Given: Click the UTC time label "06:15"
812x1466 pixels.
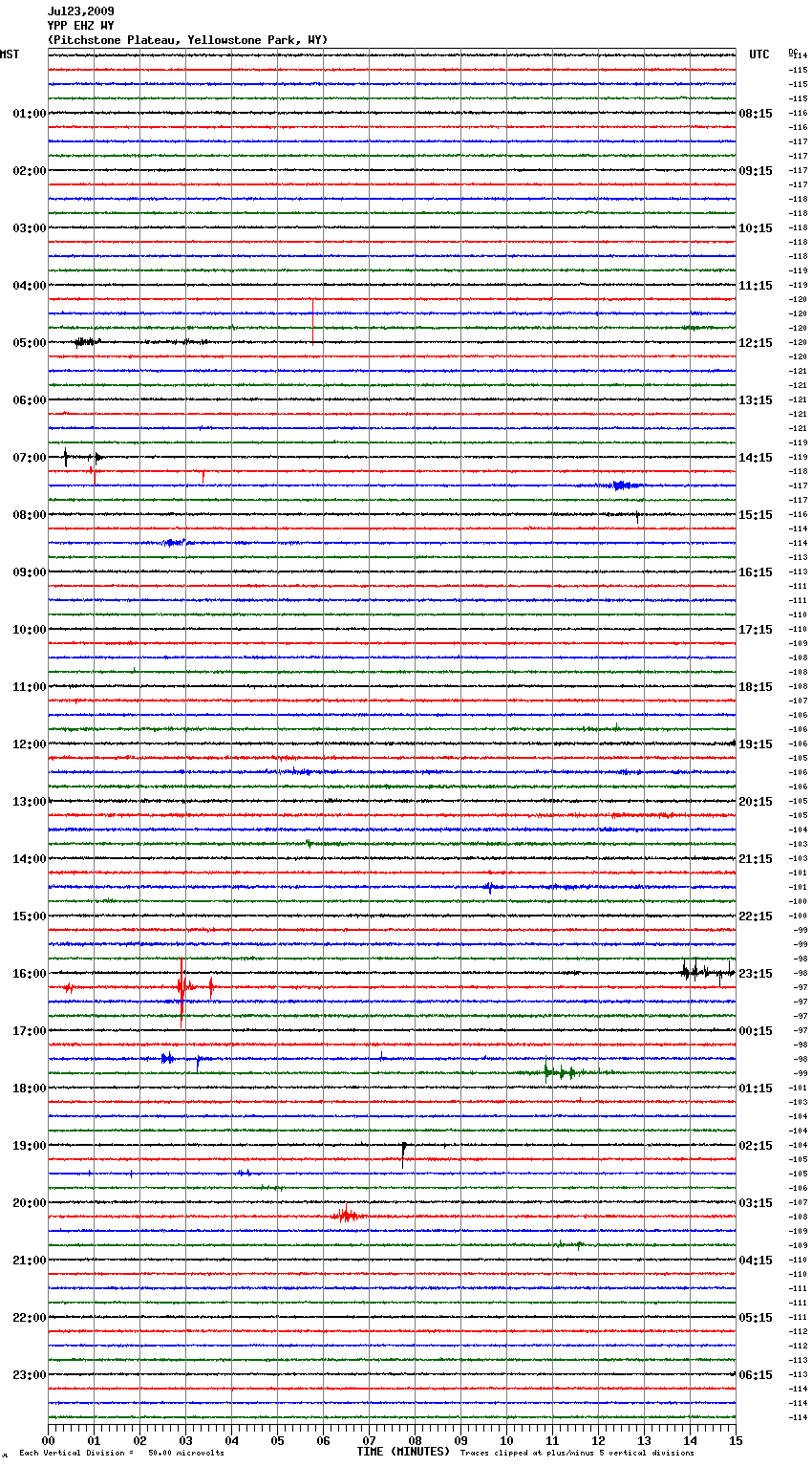Looking at the screenshot, I should [756, 1375].
